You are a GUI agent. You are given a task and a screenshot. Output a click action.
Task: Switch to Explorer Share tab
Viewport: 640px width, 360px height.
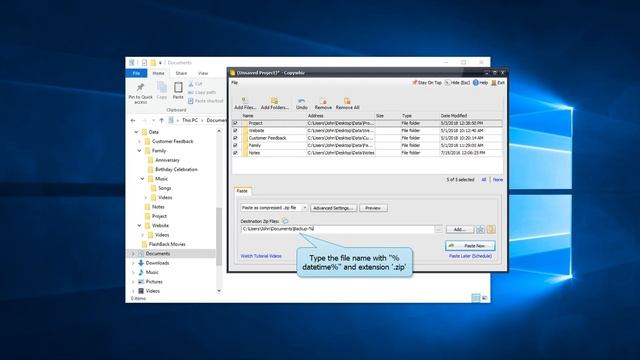[181, 73]
